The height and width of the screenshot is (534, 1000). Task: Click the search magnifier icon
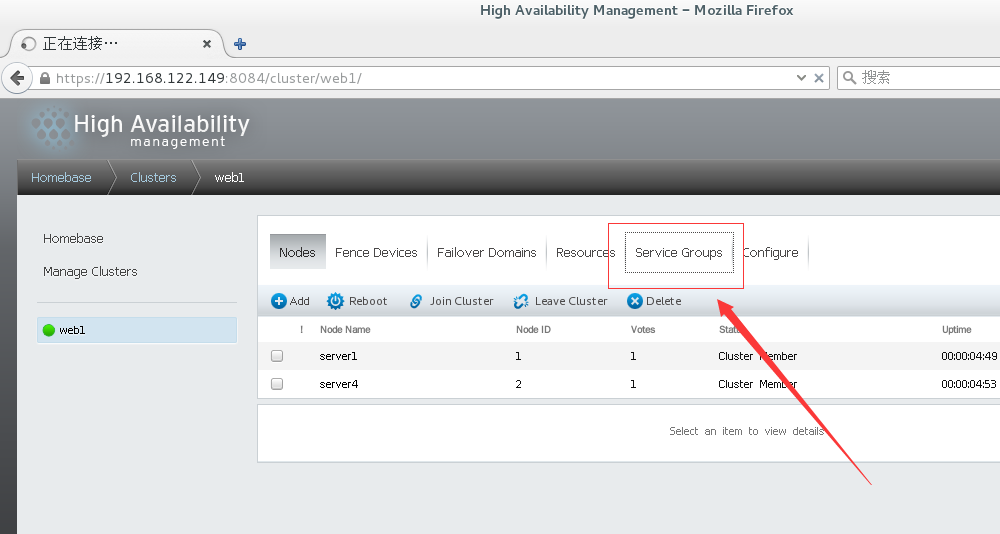point(849,78)
